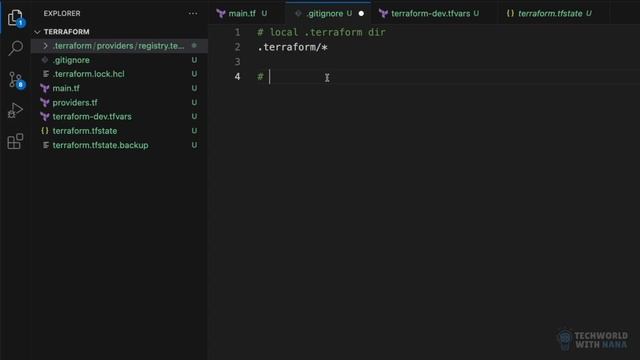Image resolution: width=640 pixels, height=360 pixels.
Task: Open .gitignore in the file tree
Action: [71, 60]
